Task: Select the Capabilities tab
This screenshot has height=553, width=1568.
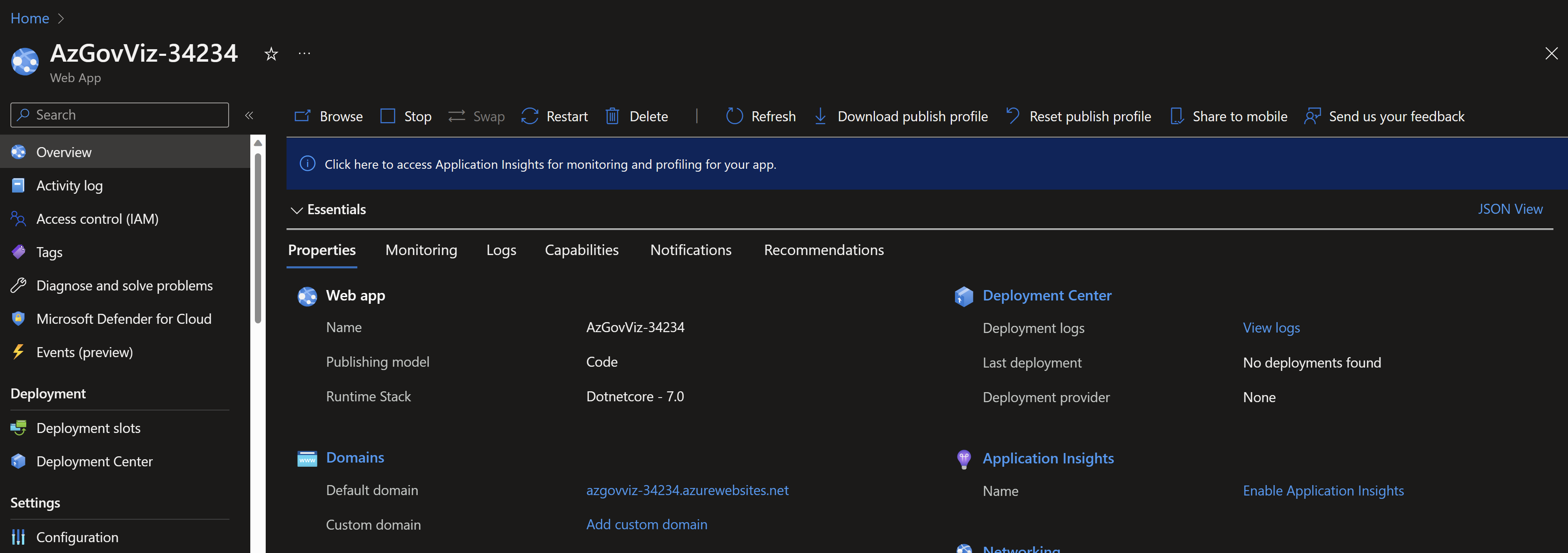Action: 581,249
